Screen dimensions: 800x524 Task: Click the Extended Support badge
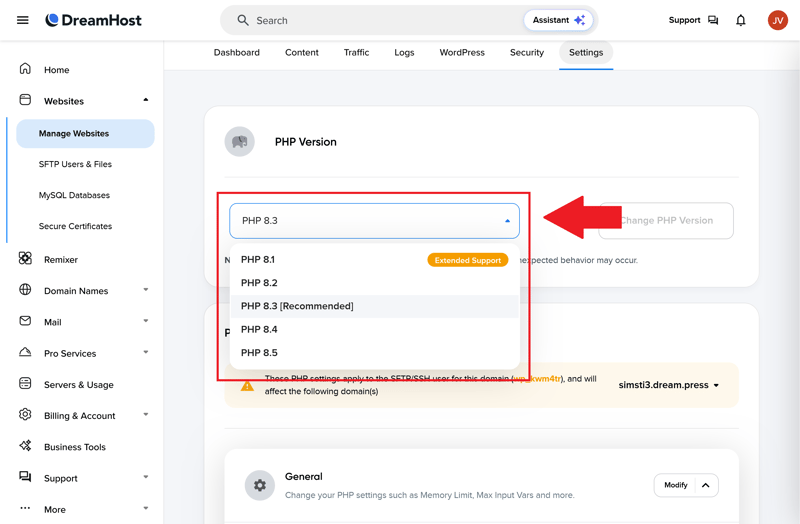pos(468,260)
